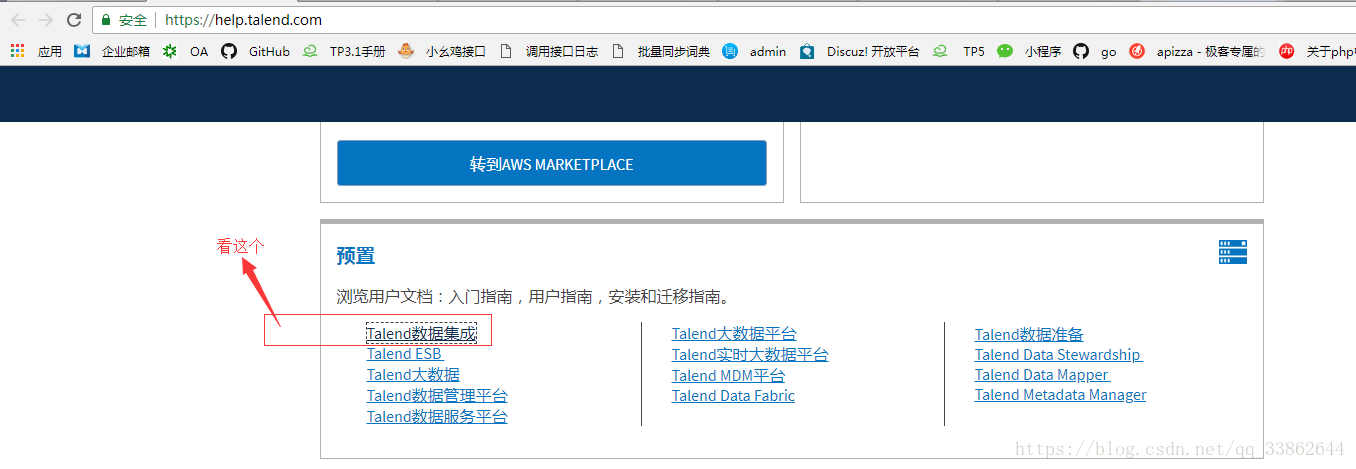Click the browser back arrow
1356x469 pixels.
(18, 19)
